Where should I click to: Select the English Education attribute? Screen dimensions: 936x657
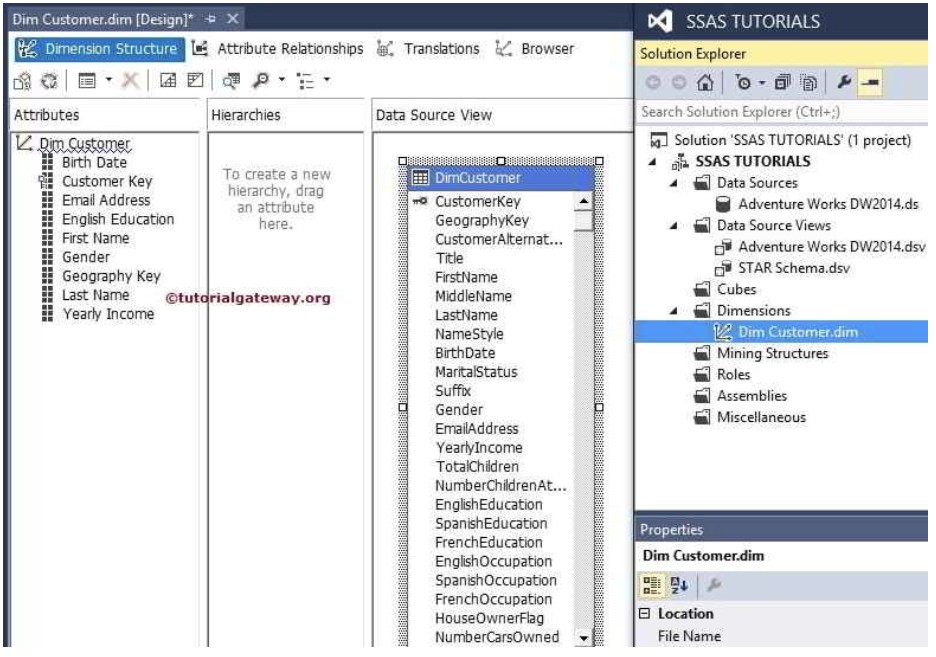118,220
